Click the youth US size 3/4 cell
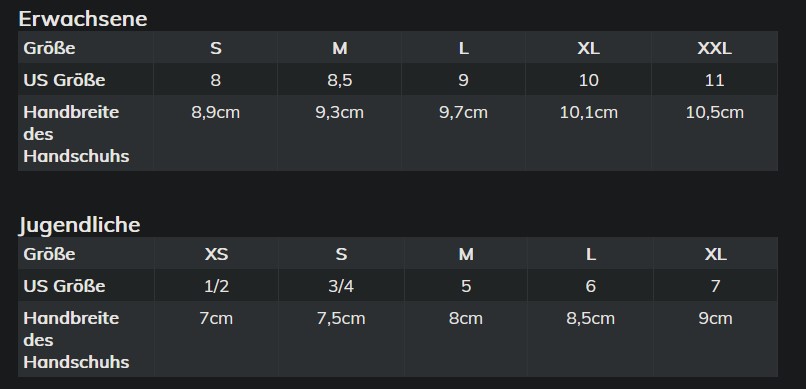806x389 pixels. click(x=341, y=286)
